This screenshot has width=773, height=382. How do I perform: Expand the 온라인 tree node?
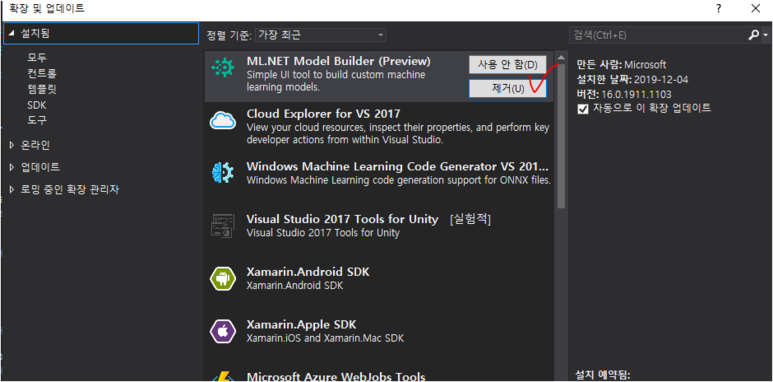click(x=12, y=145)
